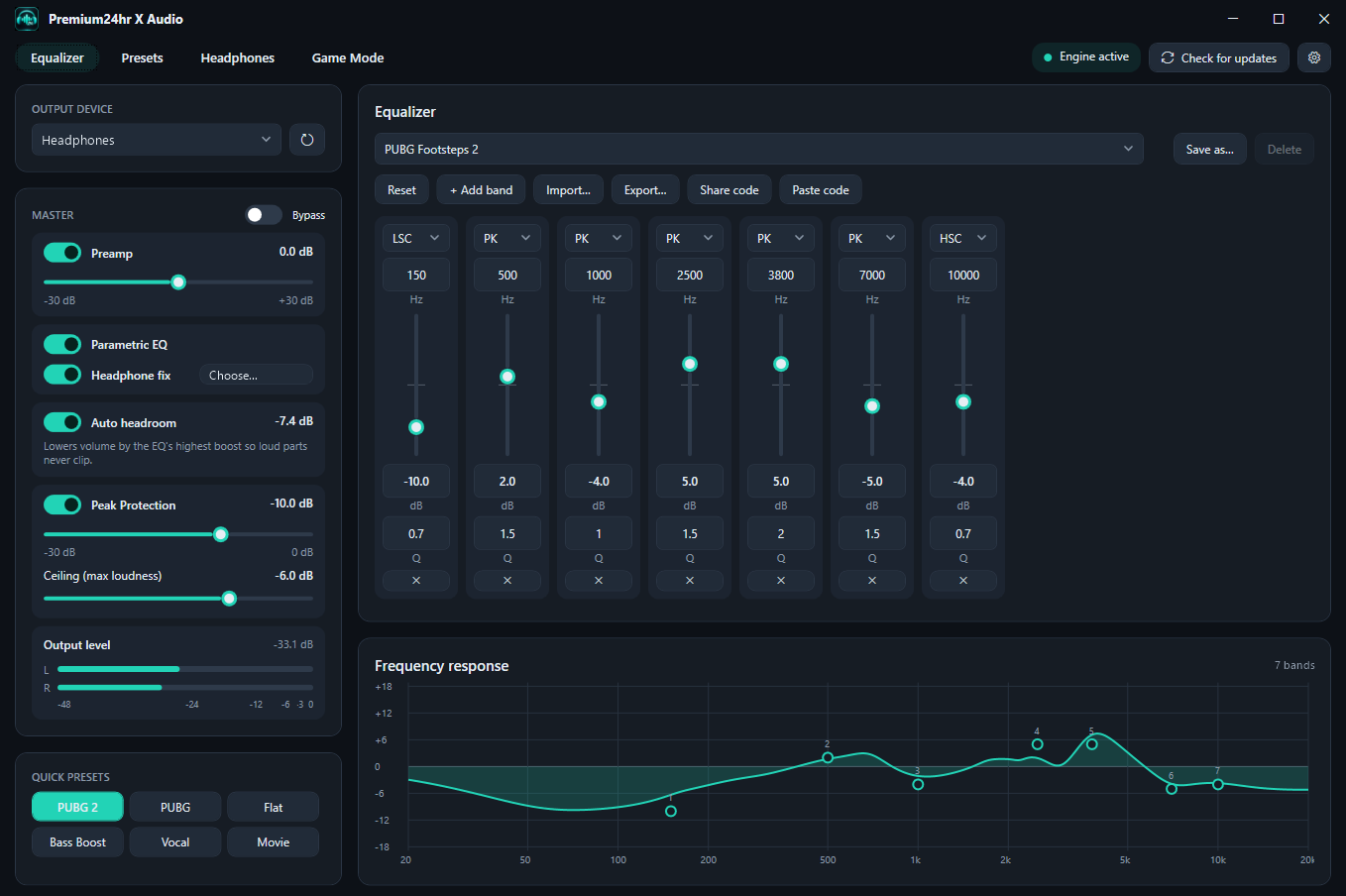Disable the Parametric EQ toggle
The height and width of the screenshot is (896, 1346).
[x=62, y=344]
